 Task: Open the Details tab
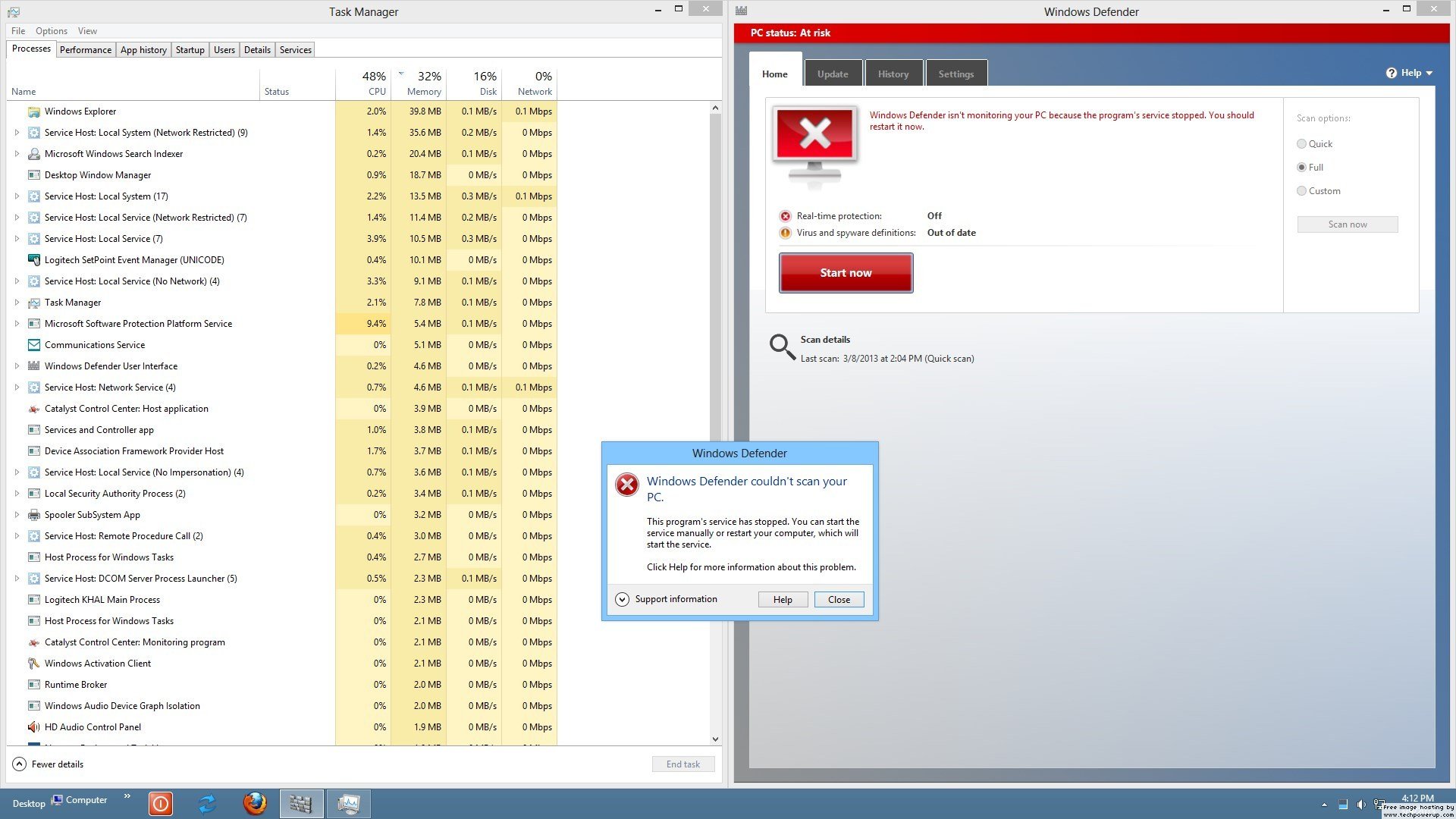pyautogui.click(x=257, y=50)
